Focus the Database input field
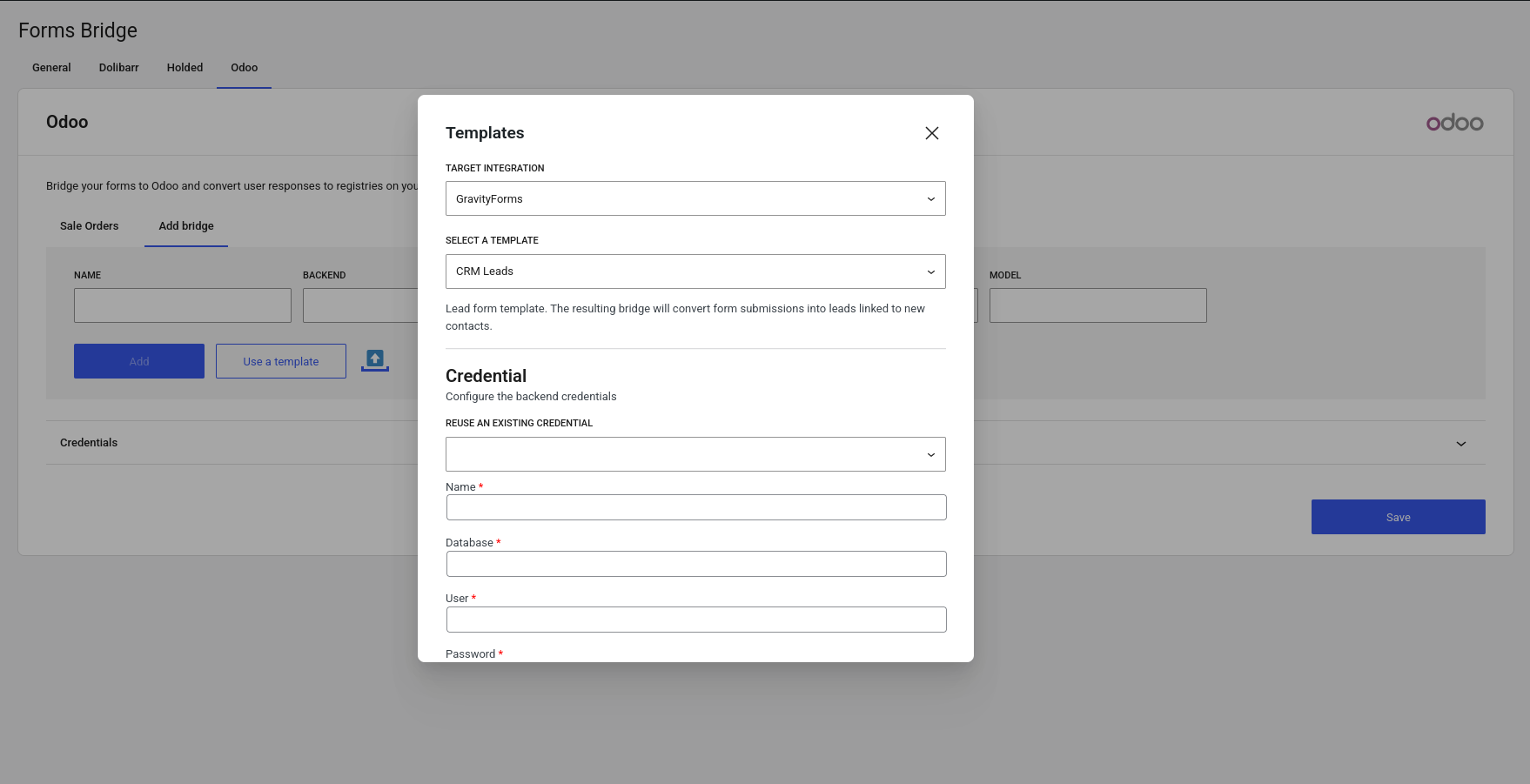 pos(696,564)
